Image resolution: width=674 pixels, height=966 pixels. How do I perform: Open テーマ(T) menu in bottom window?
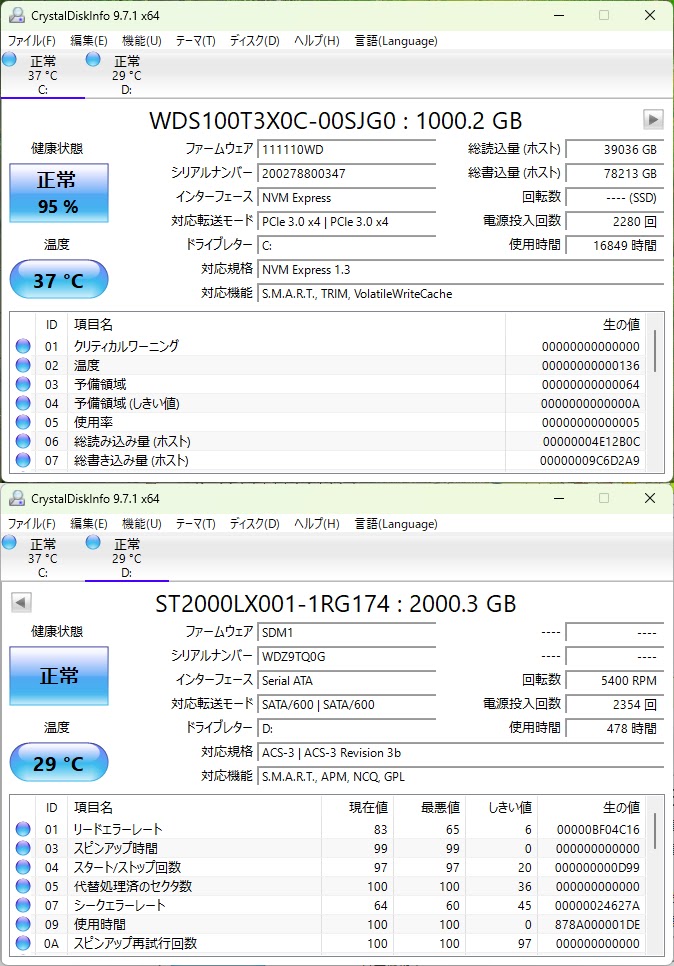point(195,524)
